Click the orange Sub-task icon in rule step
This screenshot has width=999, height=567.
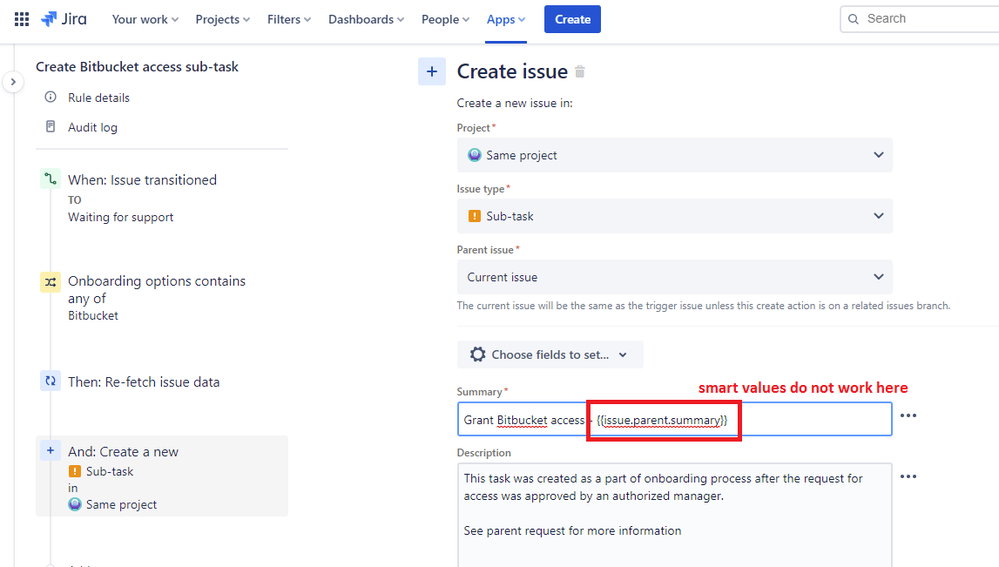pyautogui.click(x=75, y=471)
